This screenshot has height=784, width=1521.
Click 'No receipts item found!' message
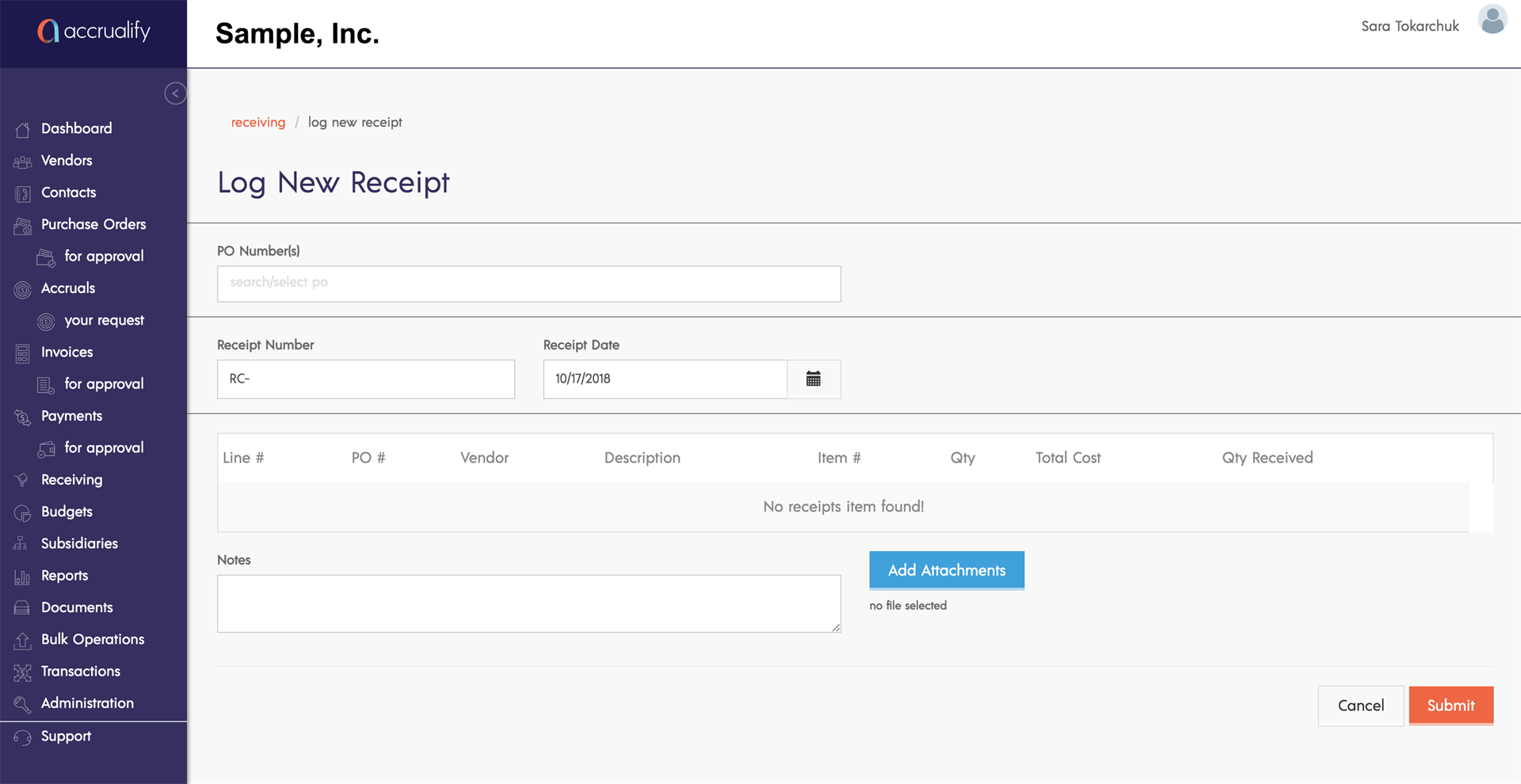(x=844, y=506)
